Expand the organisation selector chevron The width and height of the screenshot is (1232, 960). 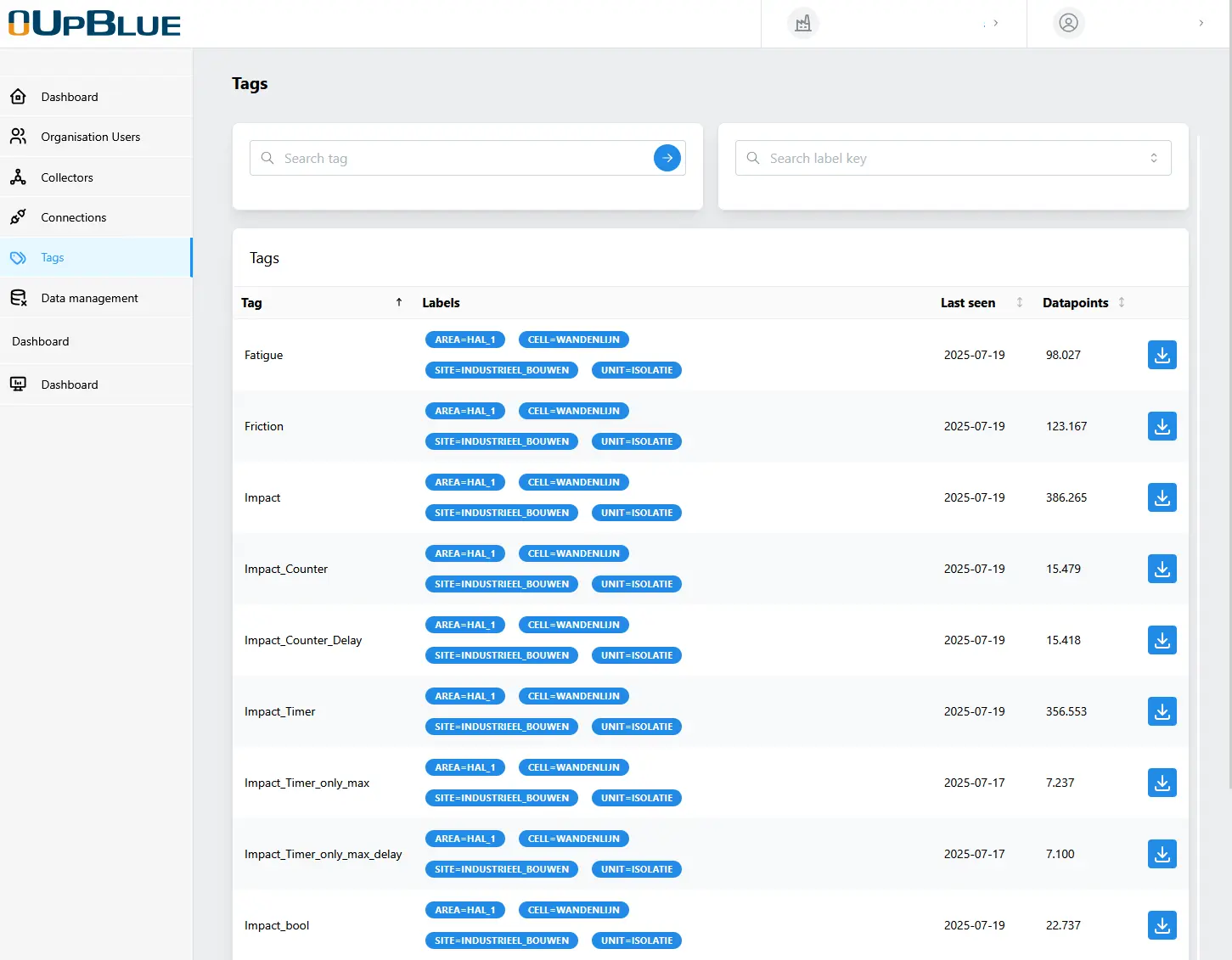pos(995,24)
